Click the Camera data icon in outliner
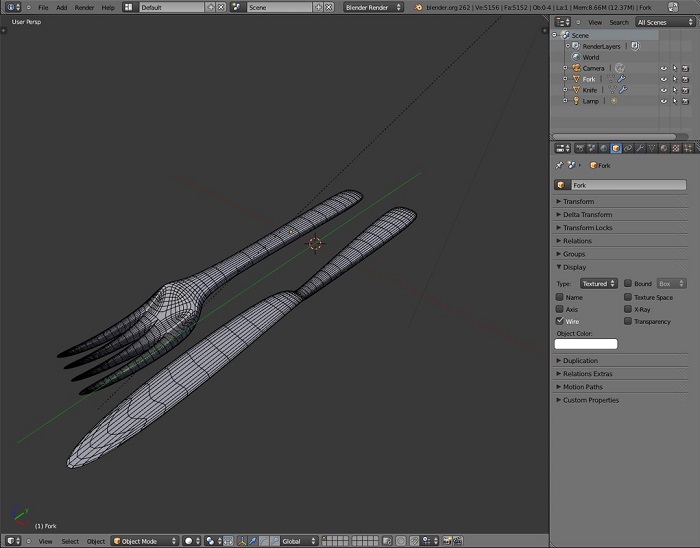The width and height of the screenshot is (700, 548). tap(620, 68)
